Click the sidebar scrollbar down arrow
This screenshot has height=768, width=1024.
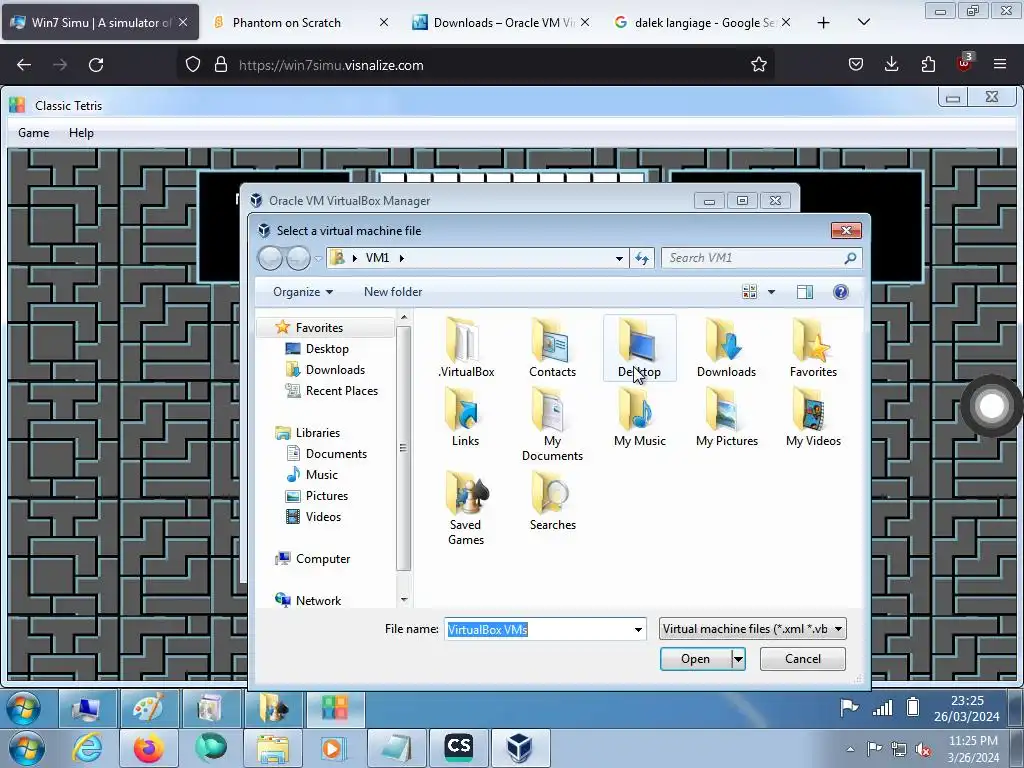point(404,600)
